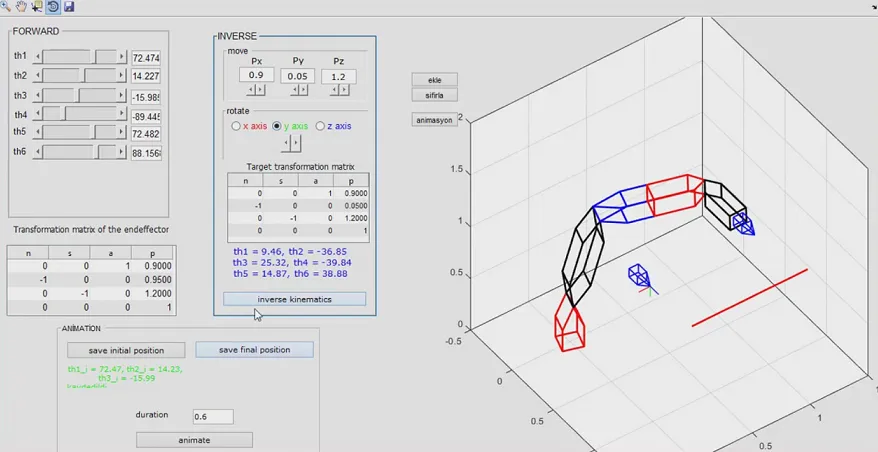This screenshot has height=452, width=878.
Task: Click th1 slider right arrow
Action: point(122,57)
